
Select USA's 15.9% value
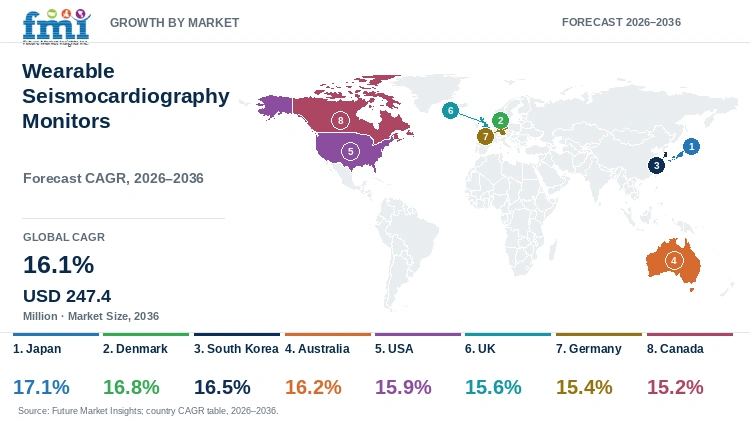[403, 387]
